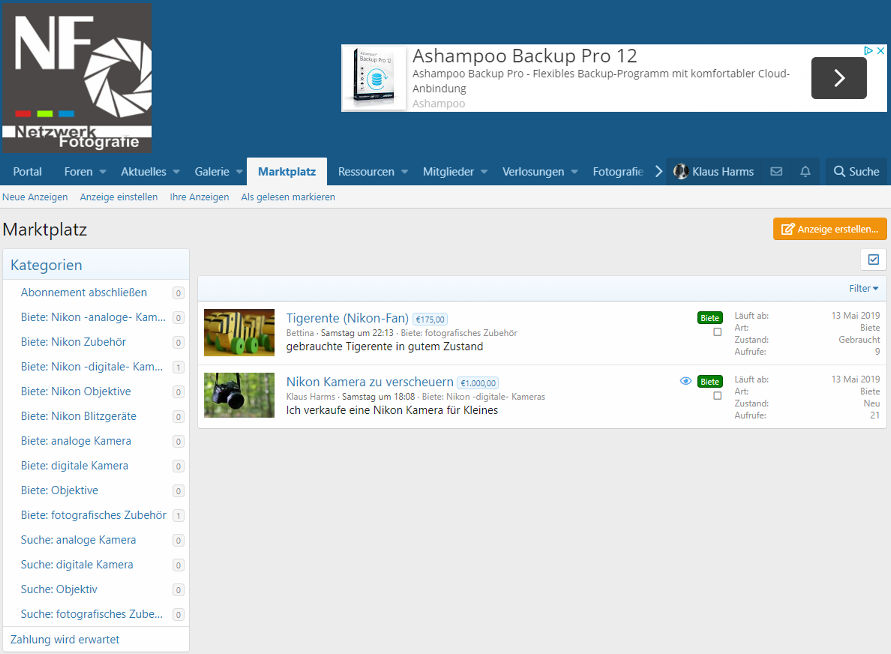Open the Portal nav item
The width and height of the screenshot is (891, 654).
[27, 172]
